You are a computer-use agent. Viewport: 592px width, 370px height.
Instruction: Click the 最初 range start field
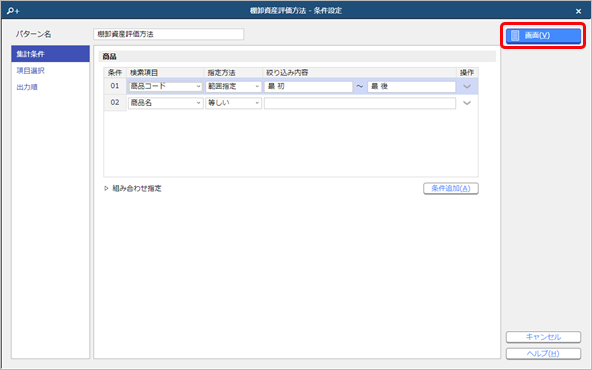[308, 86]
